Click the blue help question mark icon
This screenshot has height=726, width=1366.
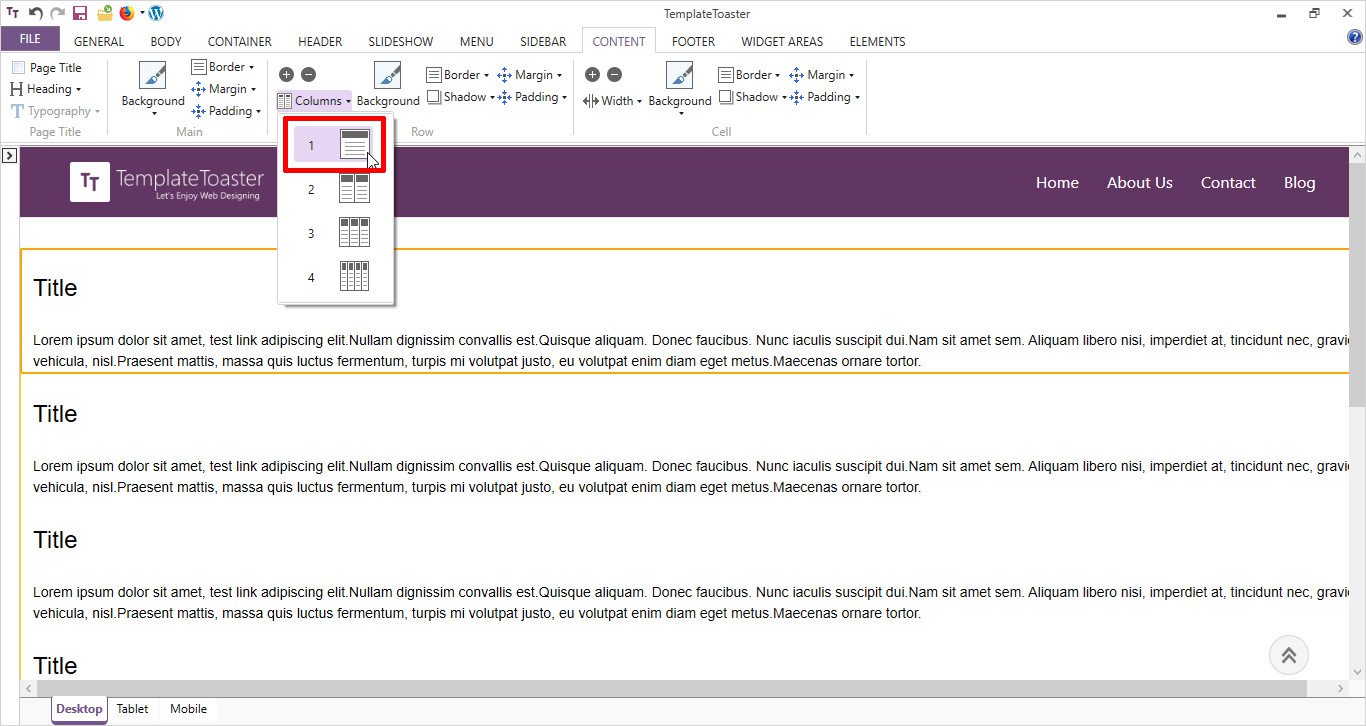(1355, 38)
